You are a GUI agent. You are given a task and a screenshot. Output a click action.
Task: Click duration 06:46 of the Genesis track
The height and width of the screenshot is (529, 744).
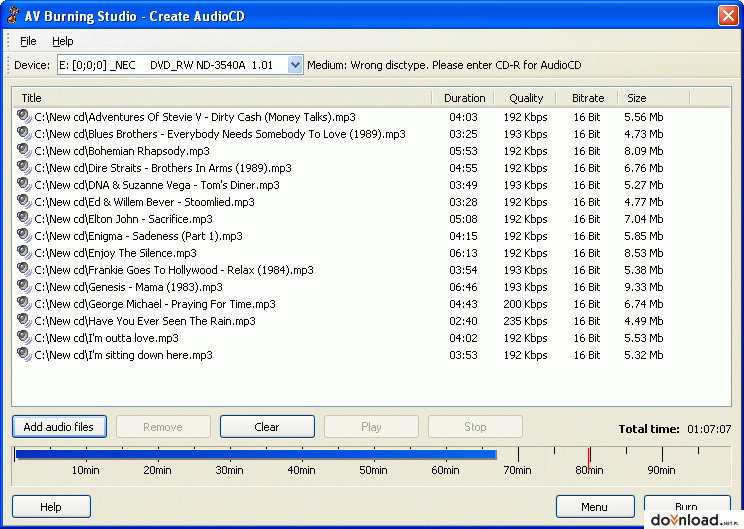(463, 288)
